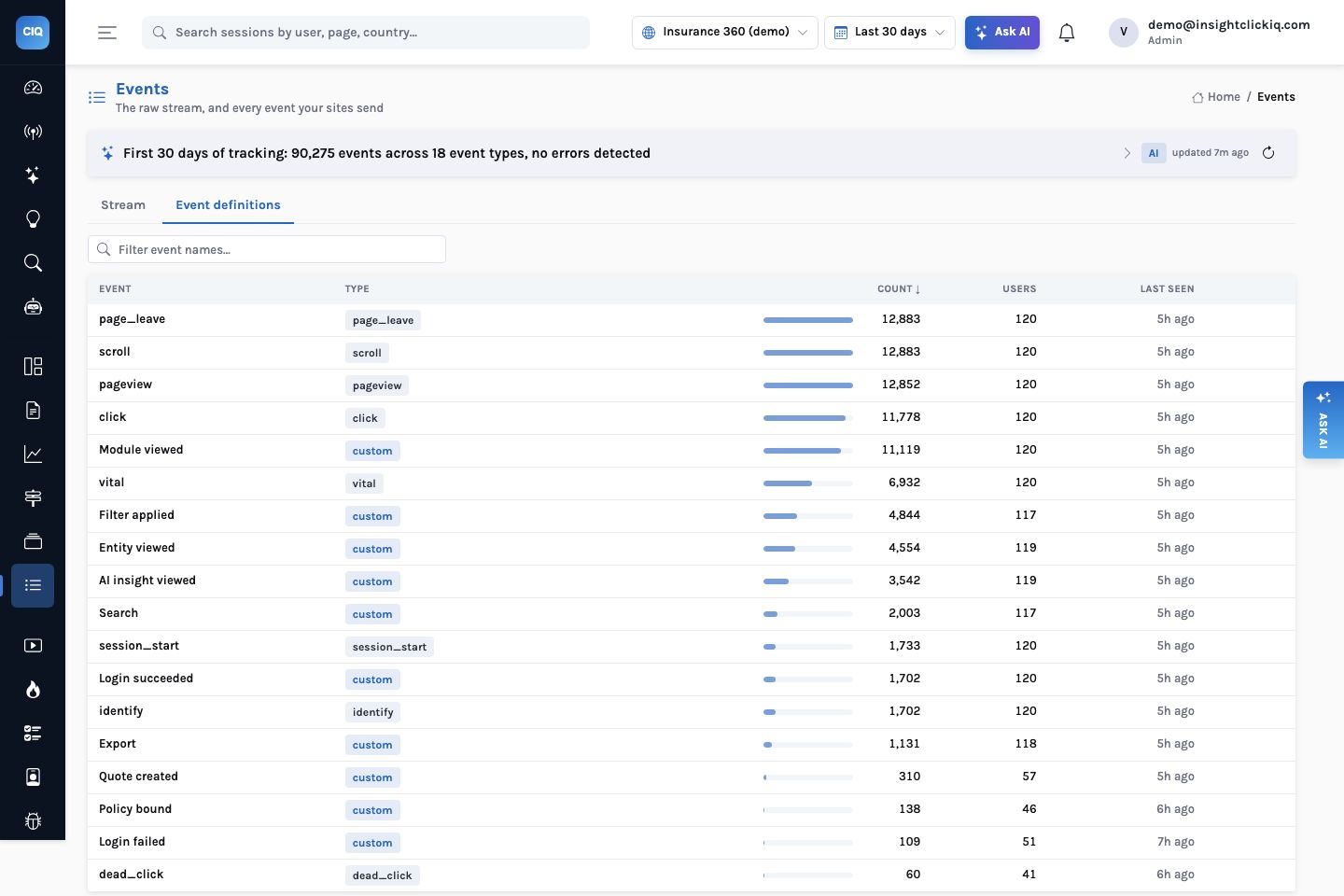Click the Ask AI button in header
Viewport: 1344px width, 896px height.
pos(1002,32)
